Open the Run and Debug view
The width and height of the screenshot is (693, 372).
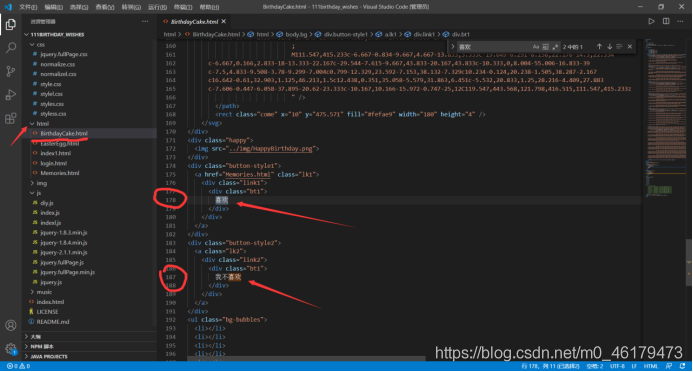(11, 95)
